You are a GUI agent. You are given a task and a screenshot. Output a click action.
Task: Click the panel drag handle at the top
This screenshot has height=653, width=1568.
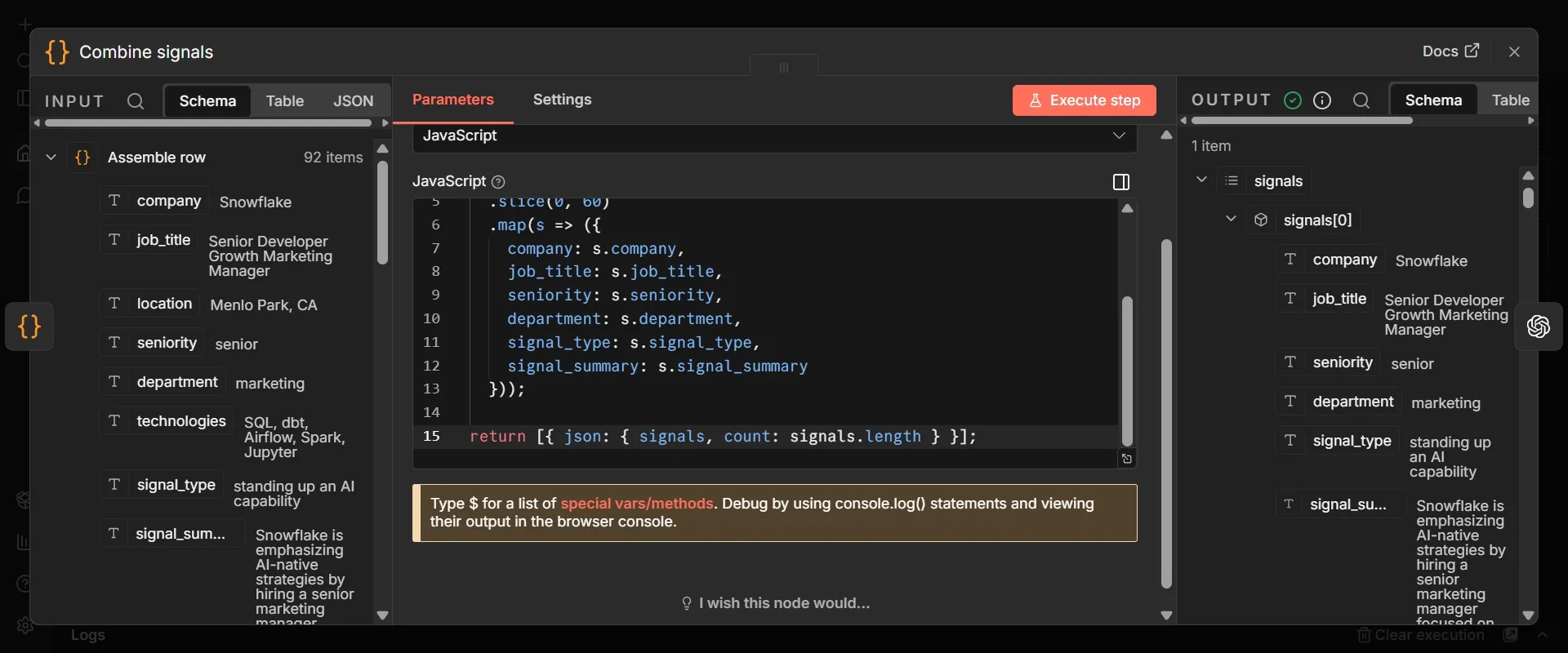784,67
